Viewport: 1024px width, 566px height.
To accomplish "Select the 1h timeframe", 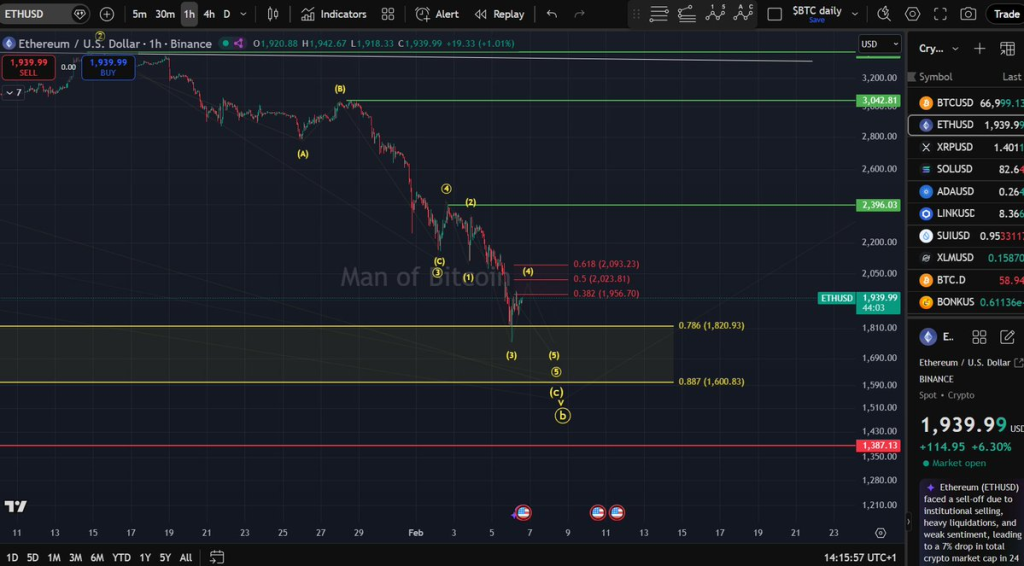I will (189, 14).
